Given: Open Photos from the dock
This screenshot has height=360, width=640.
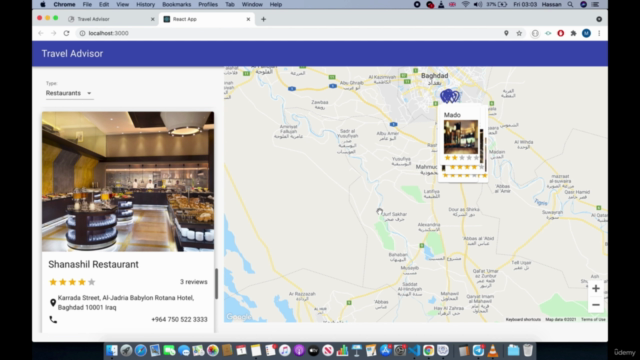Looking at the screenshot, I should coord(213,350).
